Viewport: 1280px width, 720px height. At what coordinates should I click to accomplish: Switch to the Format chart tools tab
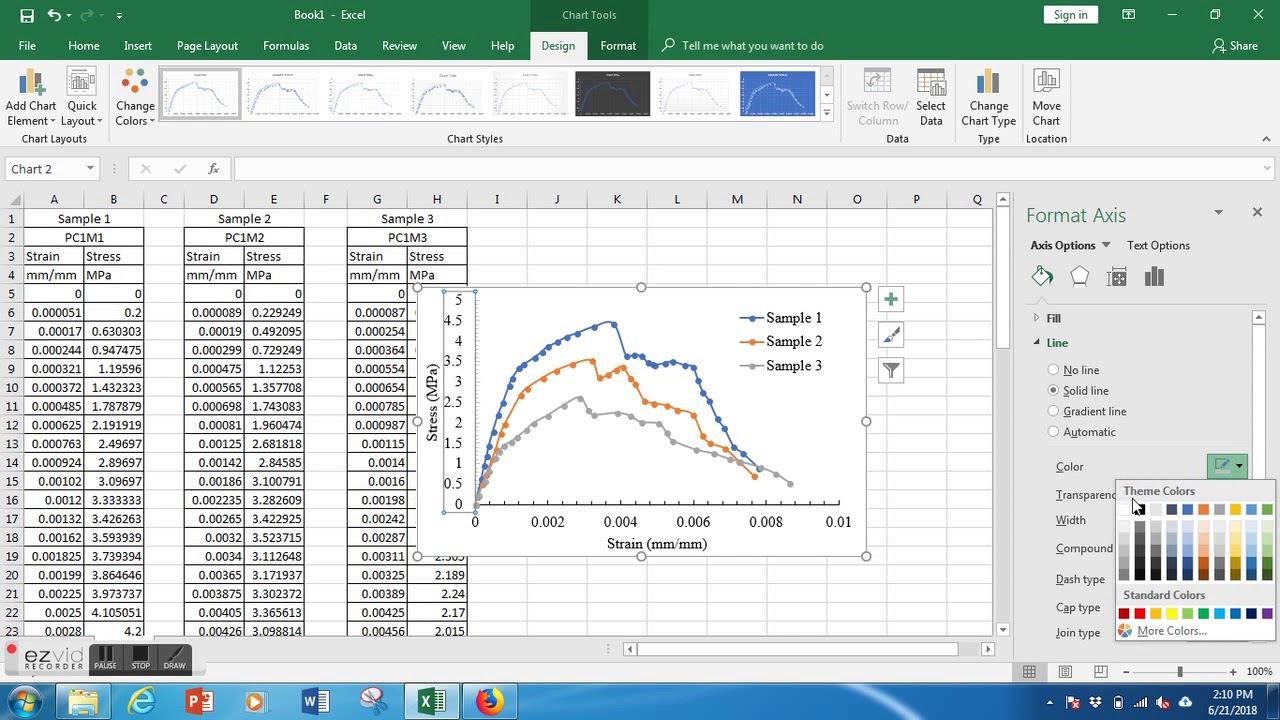pyautogui.click(x=618, y=46)
